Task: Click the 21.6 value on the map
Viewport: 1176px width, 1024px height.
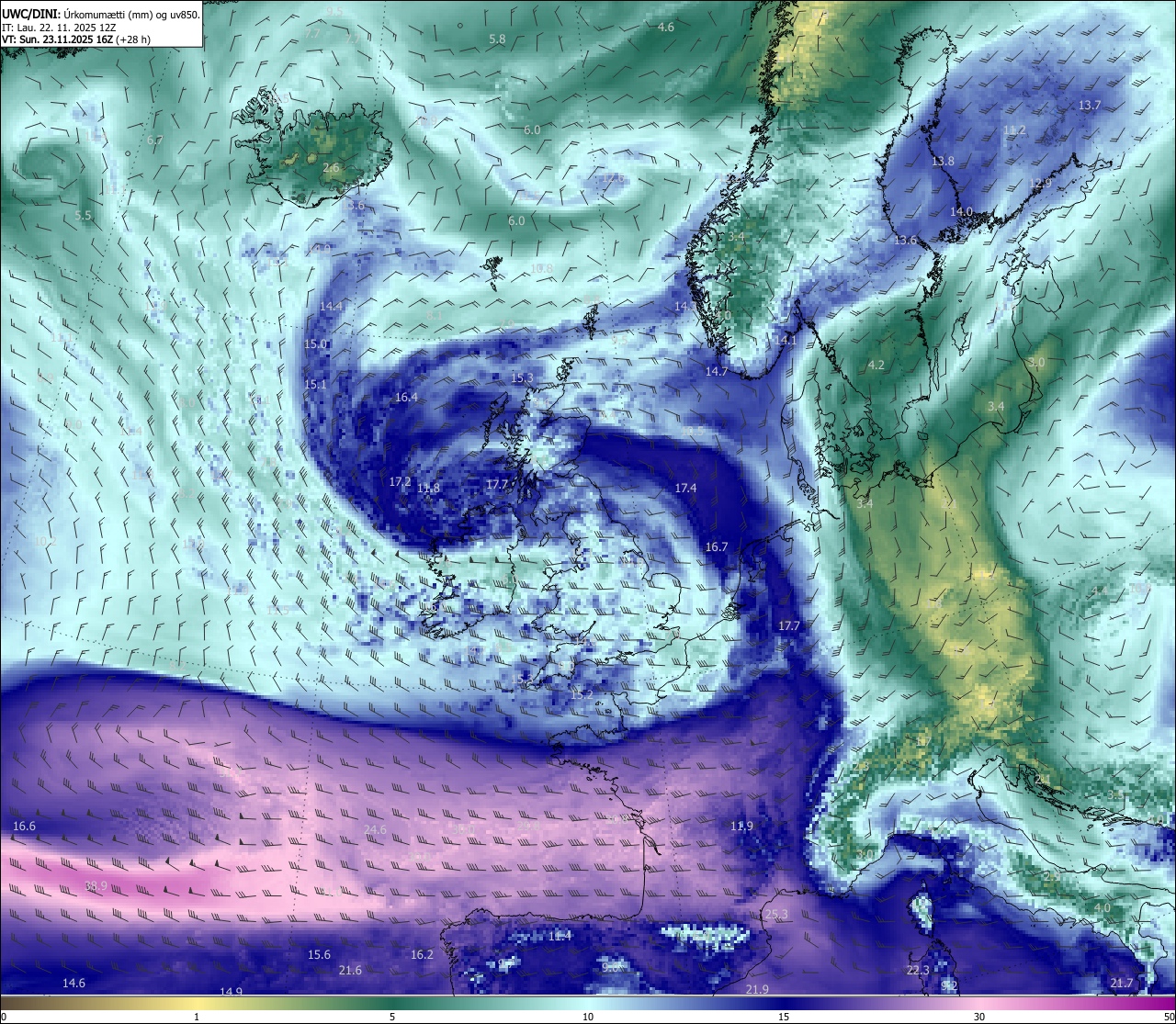Action: click(350, 971)
